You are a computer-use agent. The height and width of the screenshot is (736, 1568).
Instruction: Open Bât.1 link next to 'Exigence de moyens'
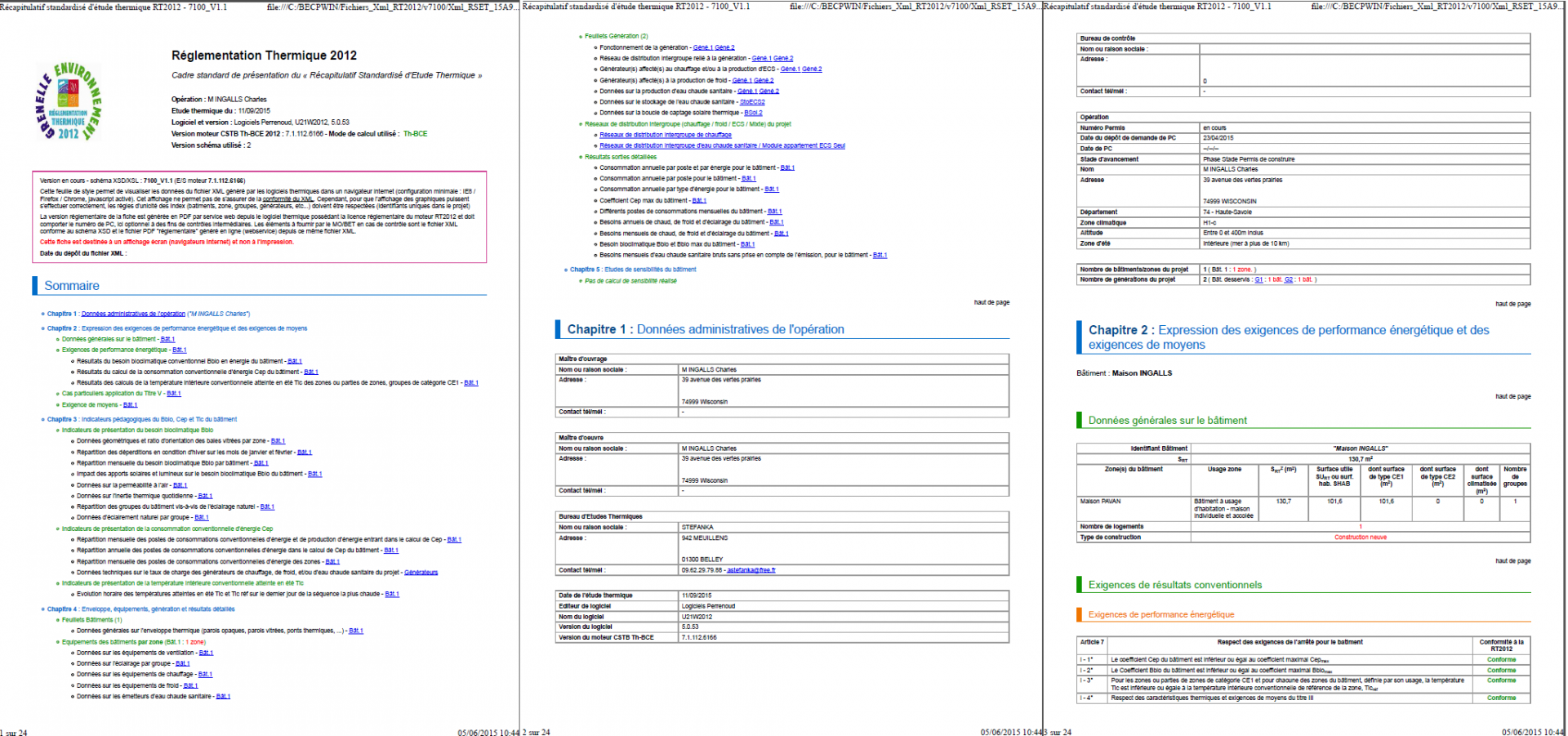pyautogui.click(x=130, y=404)
